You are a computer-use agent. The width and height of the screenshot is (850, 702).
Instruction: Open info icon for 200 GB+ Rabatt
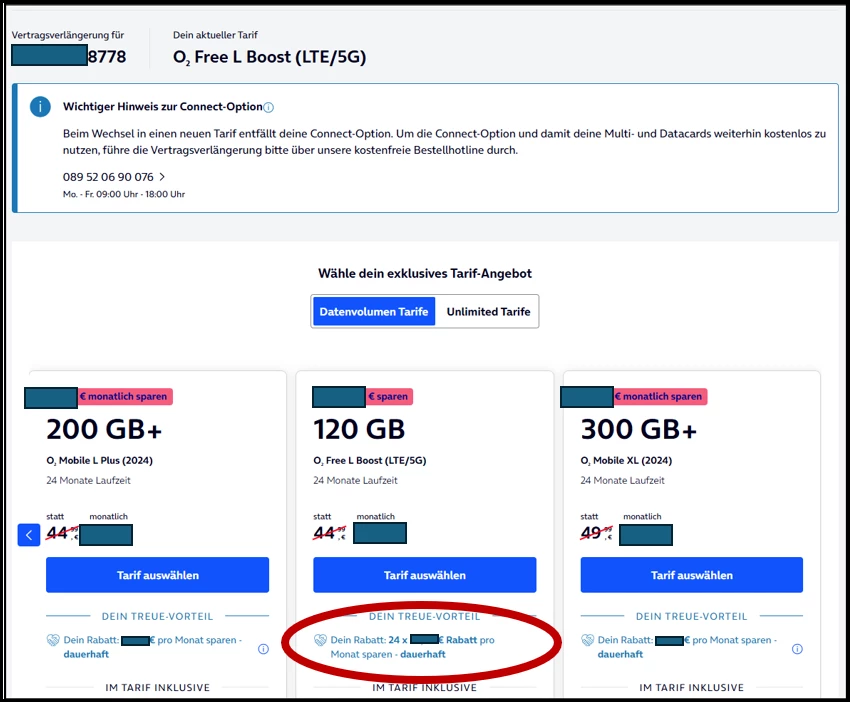point(263,649)
